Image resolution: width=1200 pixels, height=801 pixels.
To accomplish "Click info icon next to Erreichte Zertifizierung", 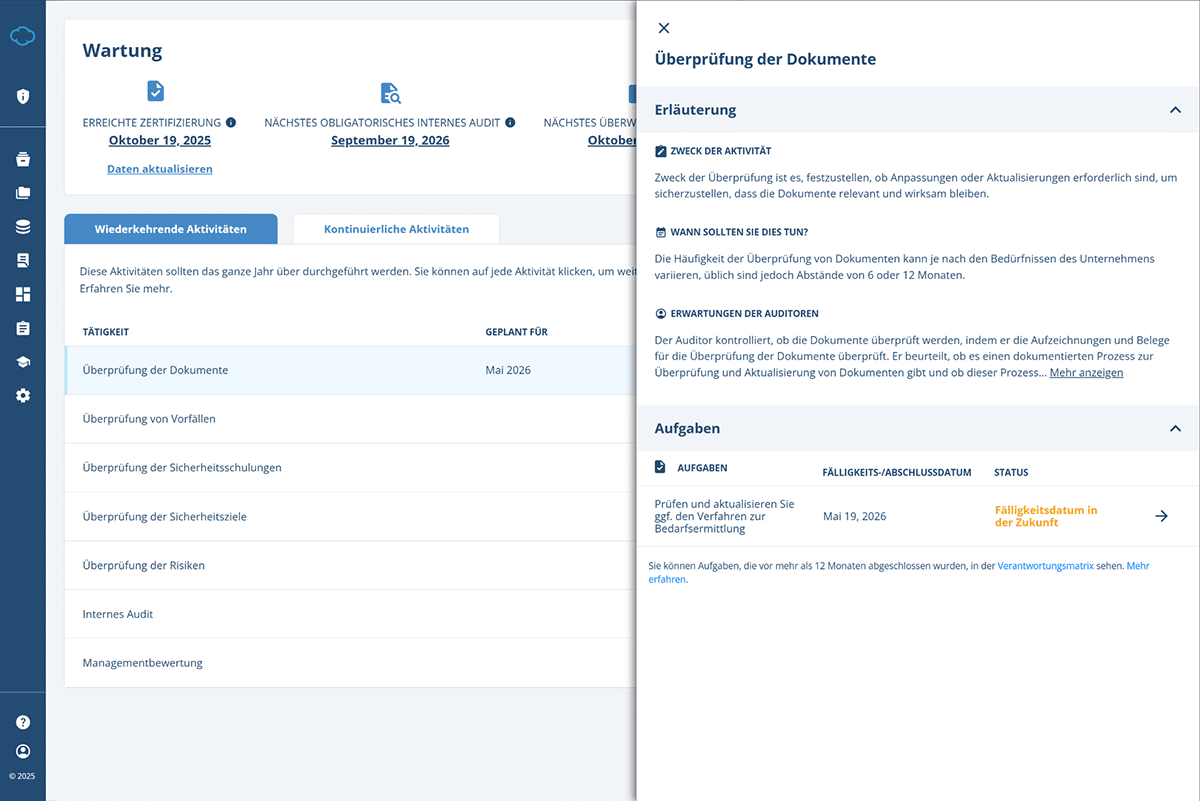I will click(x=231, y=123).
